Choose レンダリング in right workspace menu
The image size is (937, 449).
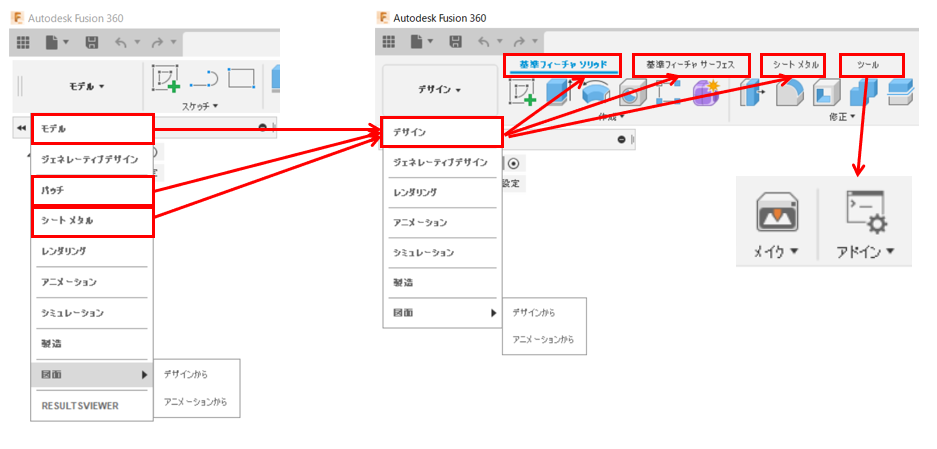pos(443,193)
